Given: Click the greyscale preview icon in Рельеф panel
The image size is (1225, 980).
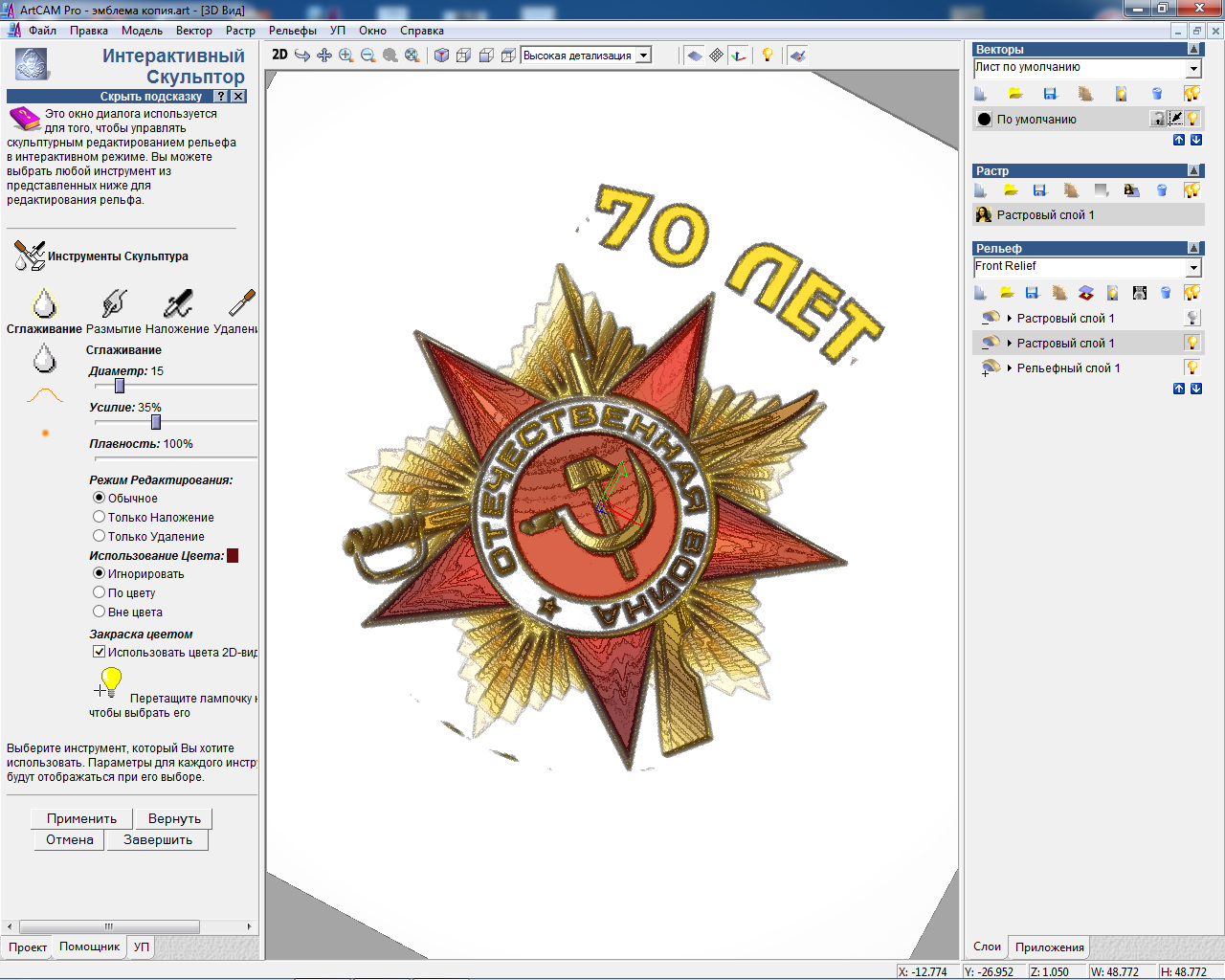Looking at the screenshot, I should 1139,293.
